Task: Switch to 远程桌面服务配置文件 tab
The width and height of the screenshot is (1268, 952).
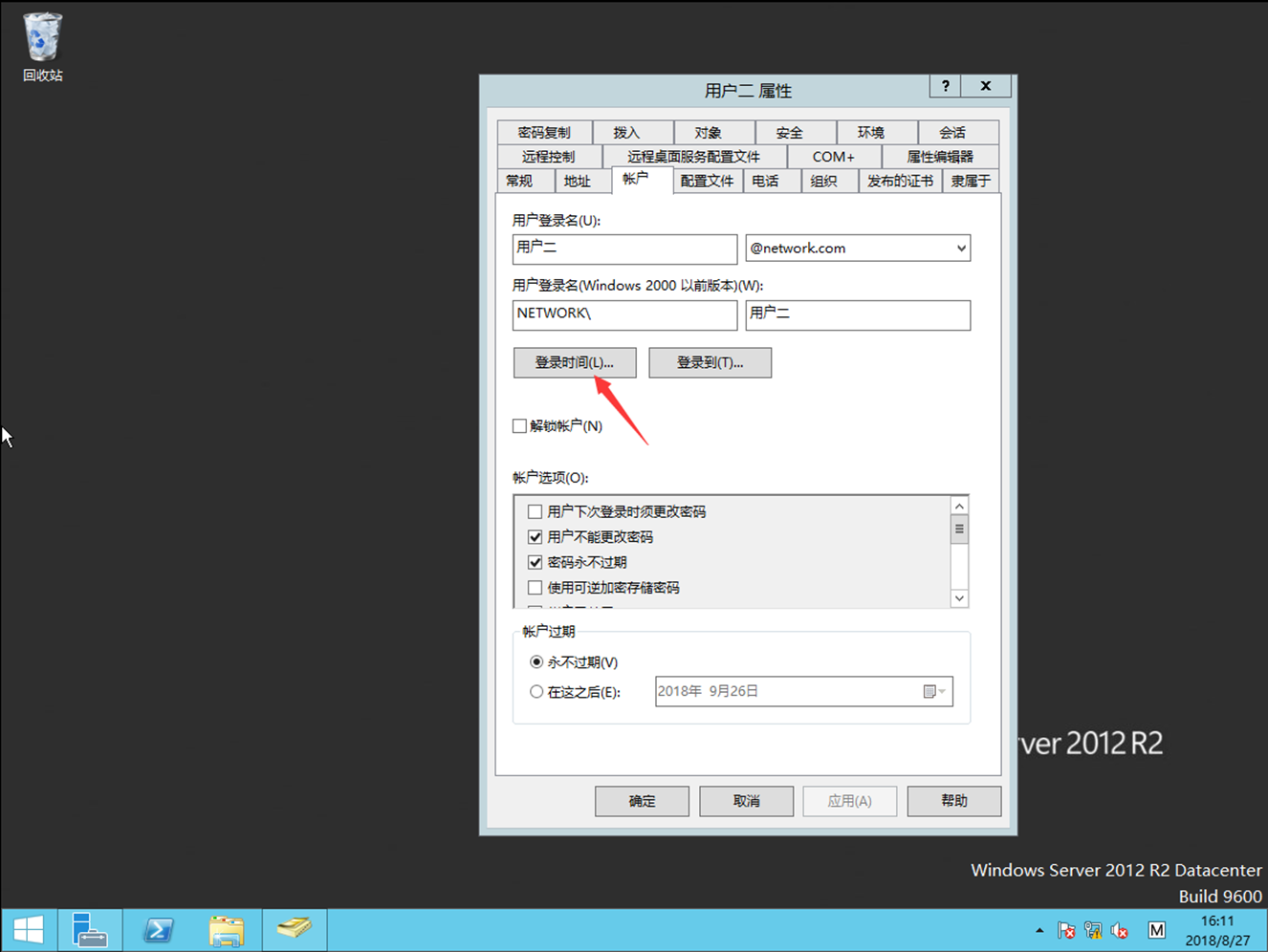Action: 694,157
